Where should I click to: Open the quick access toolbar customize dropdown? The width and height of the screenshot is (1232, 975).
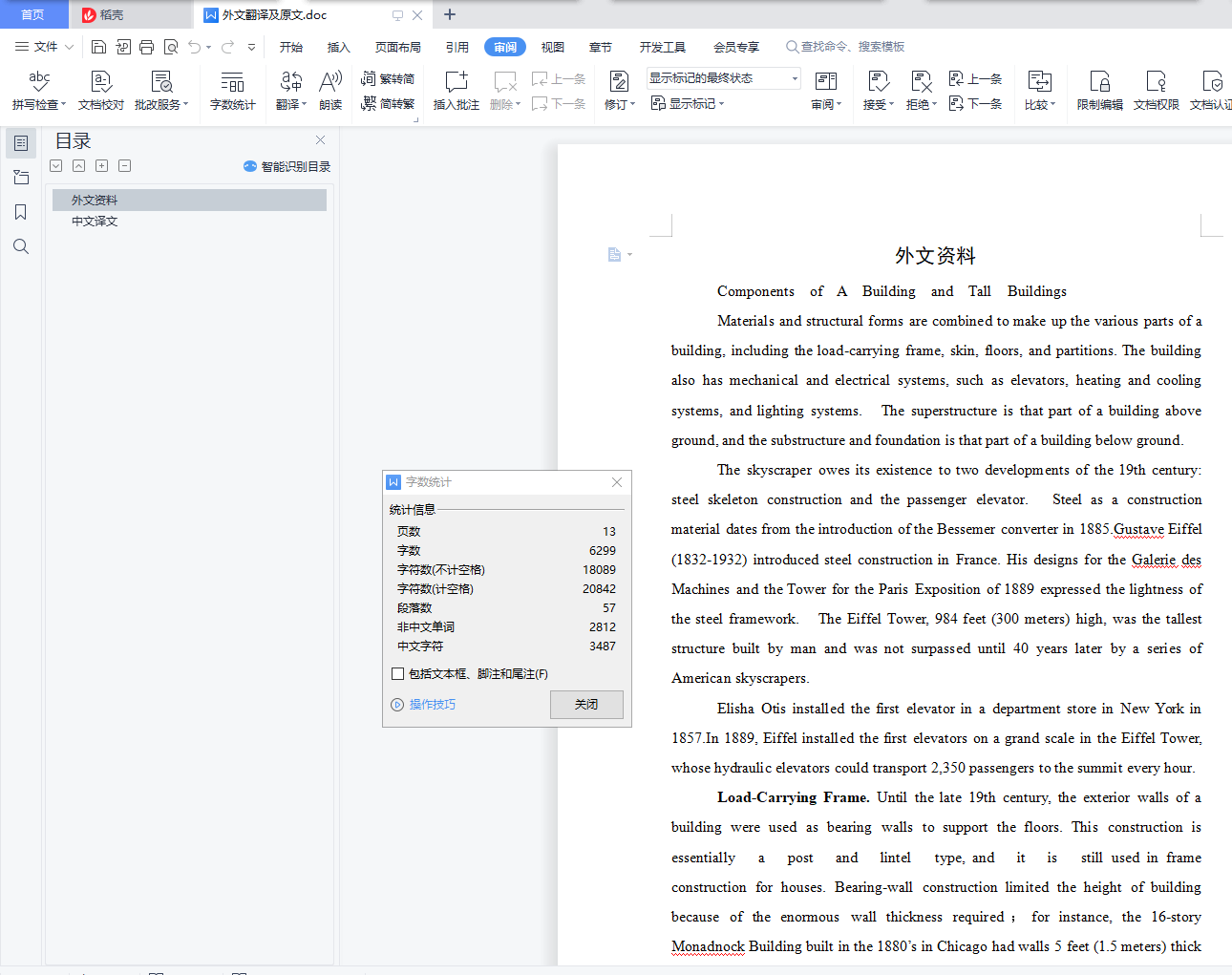[x=251, y=47]
